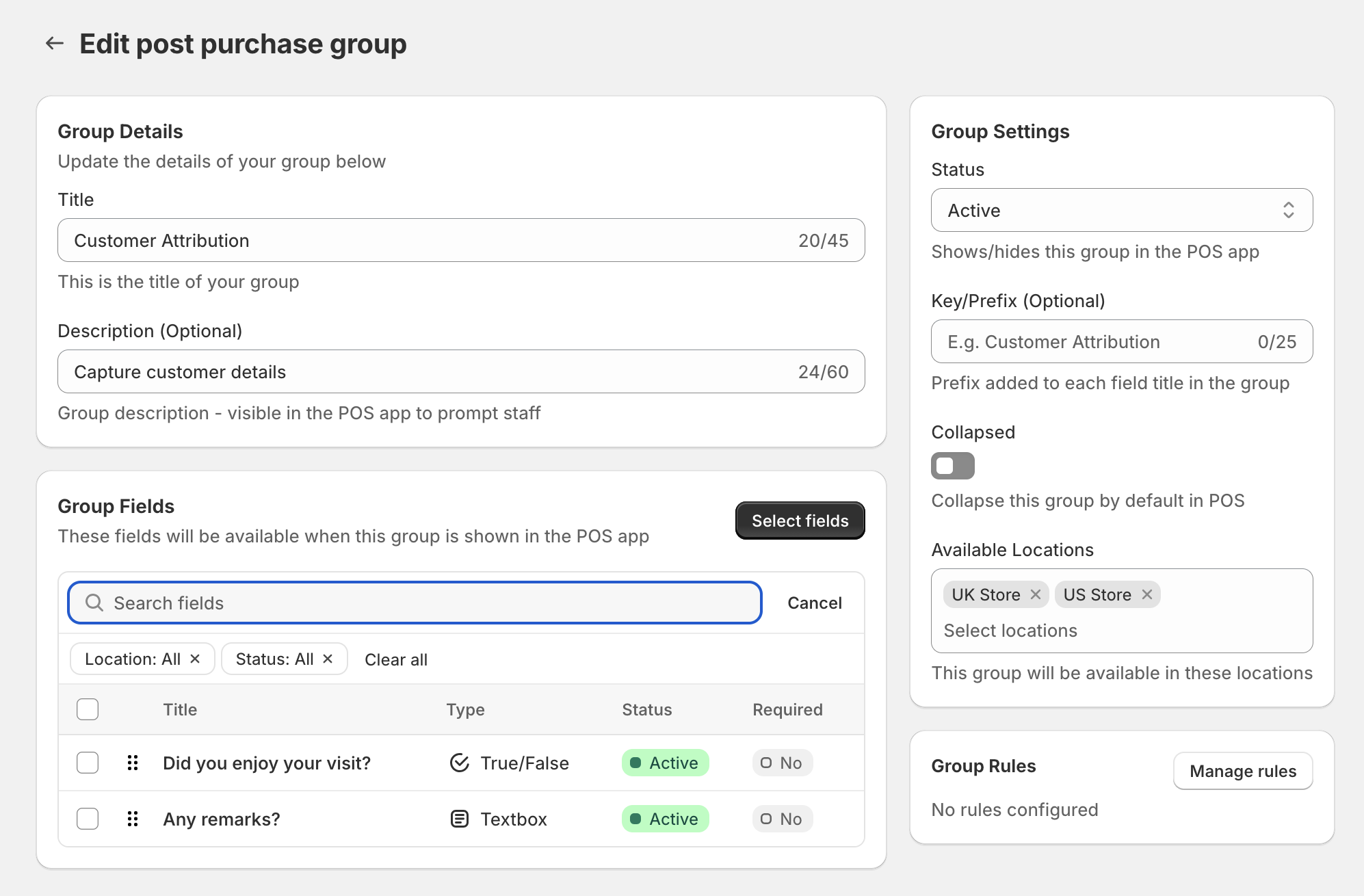This screenshot has width=1364, height=896.
Task: Check the 'Did you enjoy your visit?' row
Action: coord(88,763)
